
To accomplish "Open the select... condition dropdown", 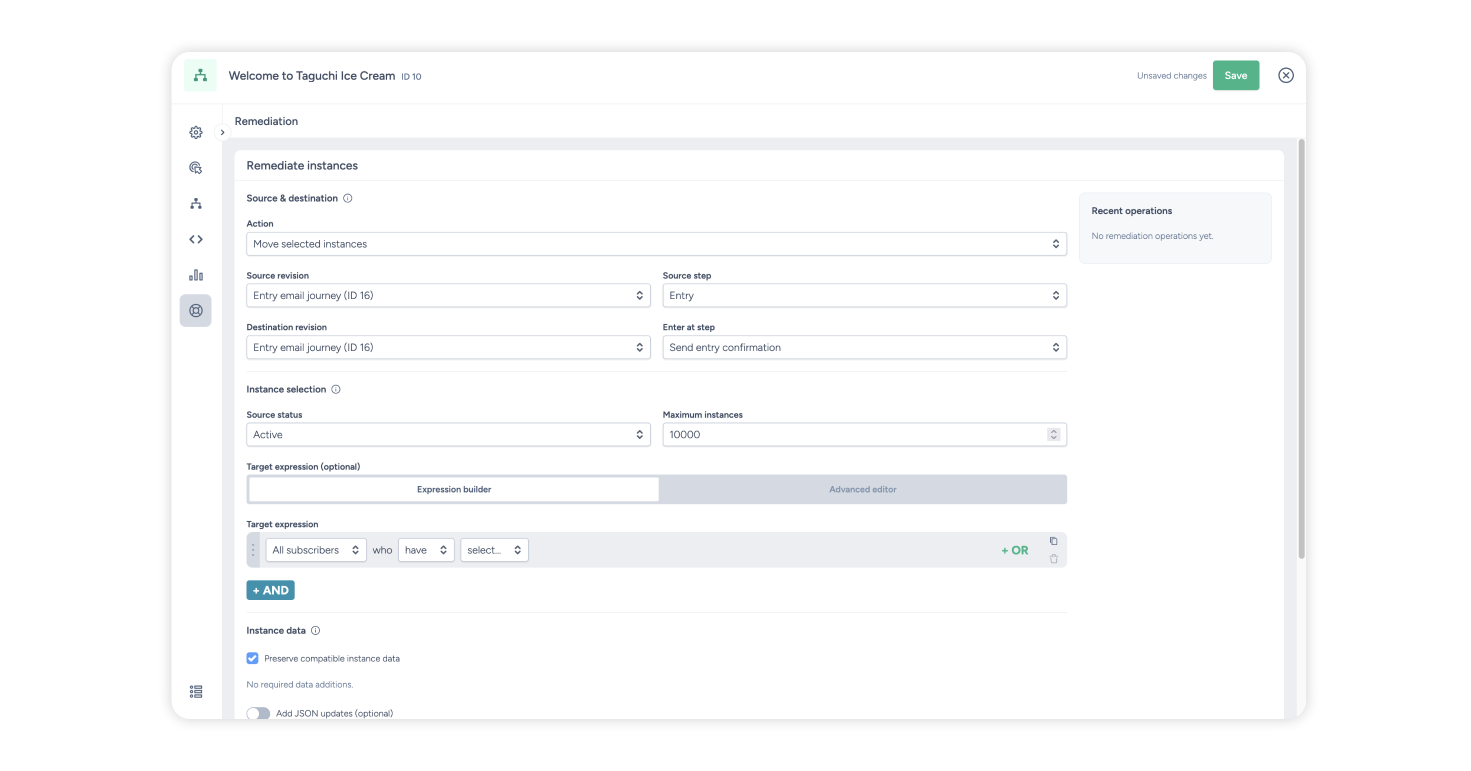I will point(495,550).
